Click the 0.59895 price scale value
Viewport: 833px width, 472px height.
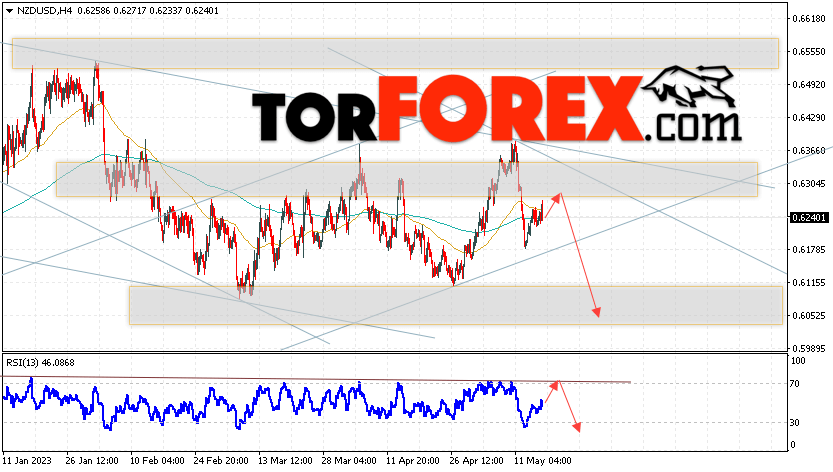(809, 348)
